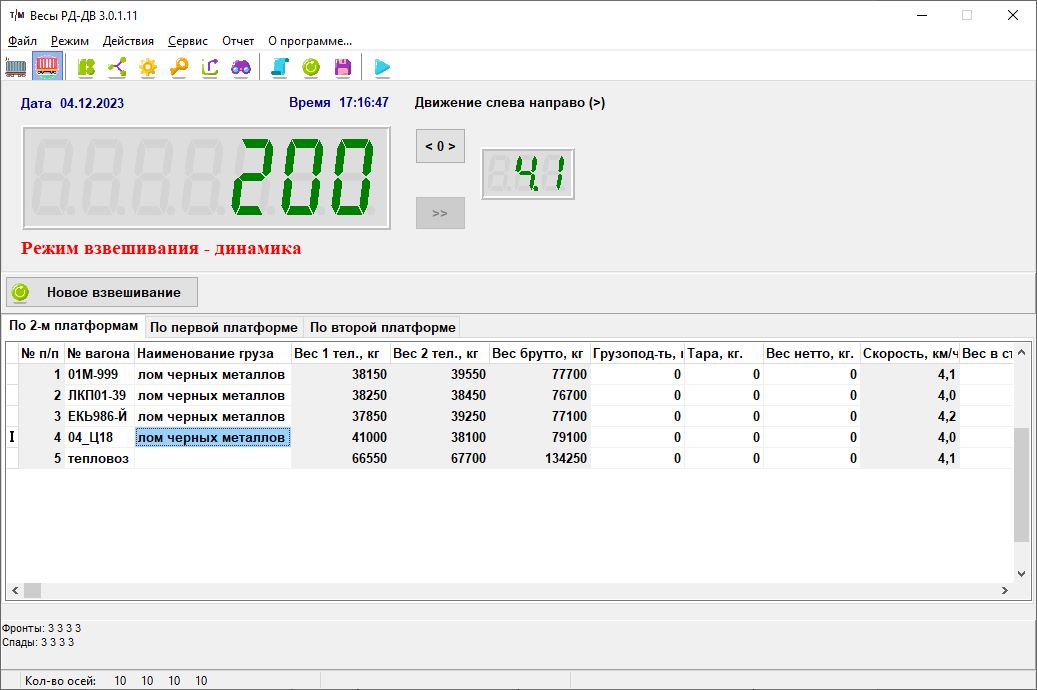
Task: Click the gray freight wagon toolbar icon
Action: click(16, 67)
